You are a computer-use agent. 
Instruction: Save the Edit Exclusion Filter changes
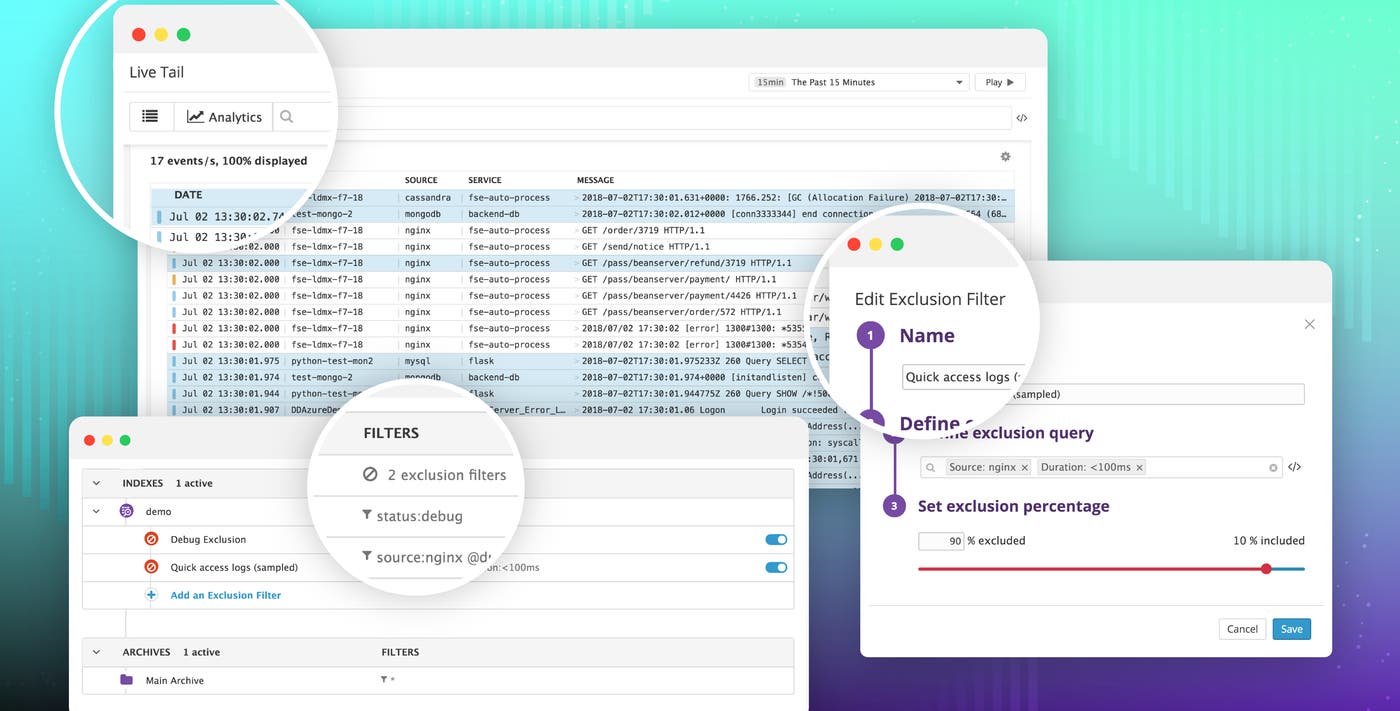pyautogui.click(x=1291, y=629)
